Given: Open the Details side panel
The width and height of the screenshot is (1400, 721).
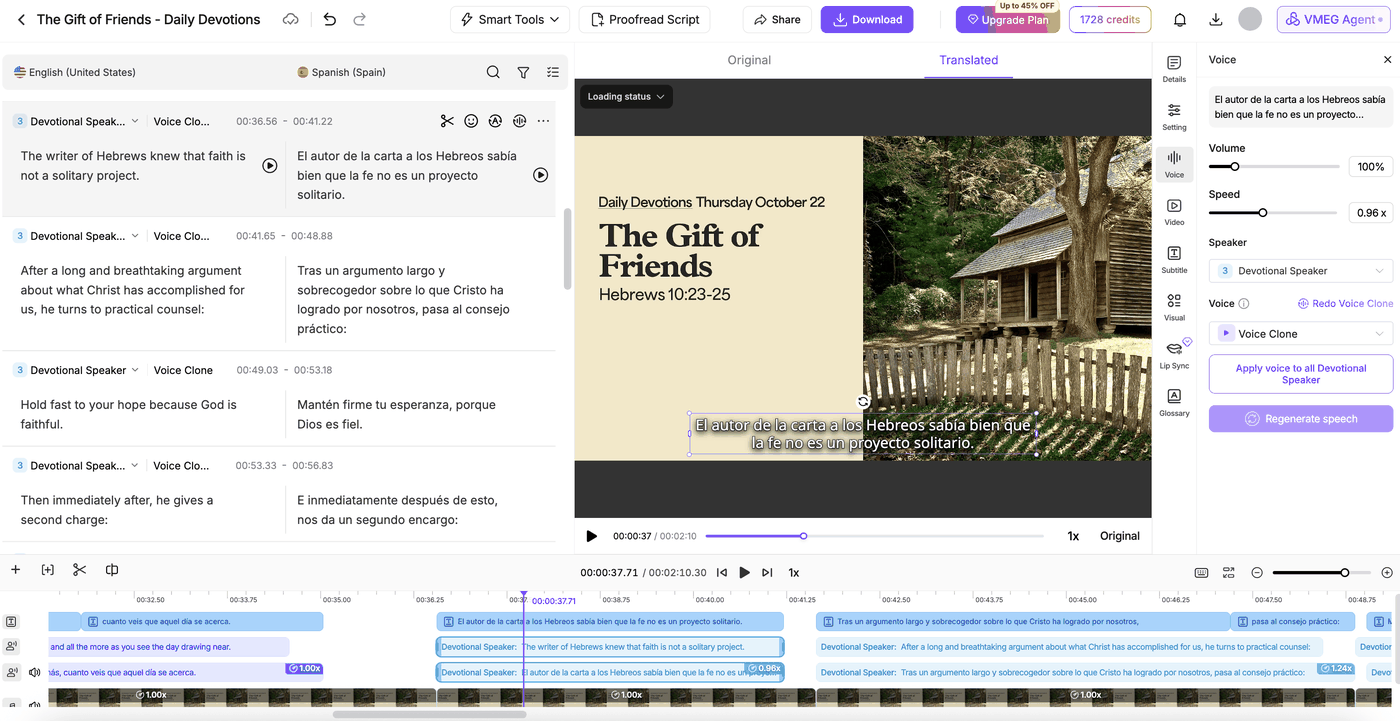Looking at the screenshot, I should 1174,69.
